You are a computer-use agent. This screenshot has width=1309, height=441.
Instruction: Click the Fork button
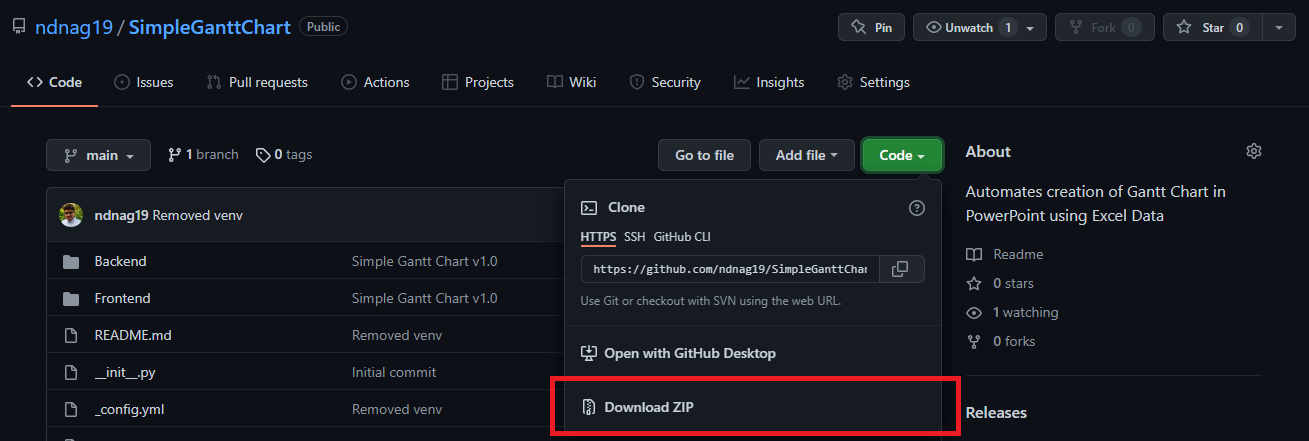pos(1104,27)
